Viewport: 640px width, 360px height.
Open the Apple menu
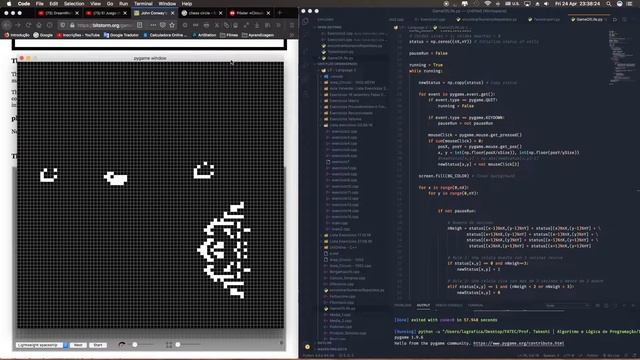coord(9,4)
